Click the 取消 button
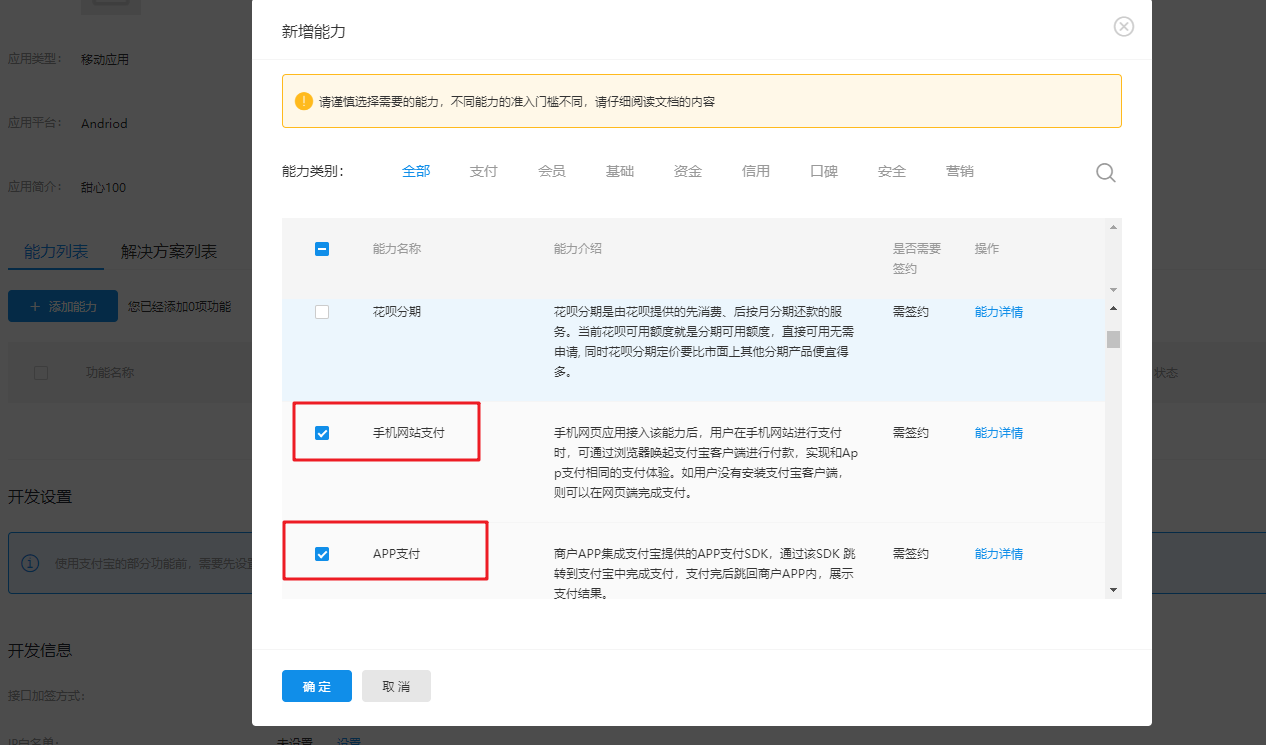This screenshot has width=1266, height=745. [x=396, y=686]
